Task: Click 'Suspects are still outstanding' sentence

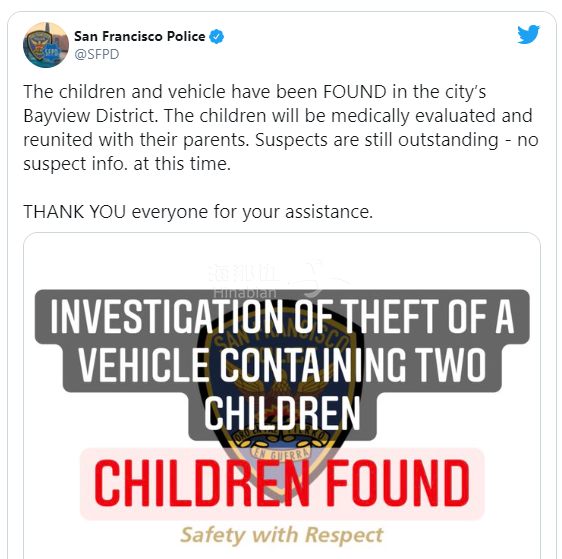Action: pyautogui.click(x=376, y=140)
